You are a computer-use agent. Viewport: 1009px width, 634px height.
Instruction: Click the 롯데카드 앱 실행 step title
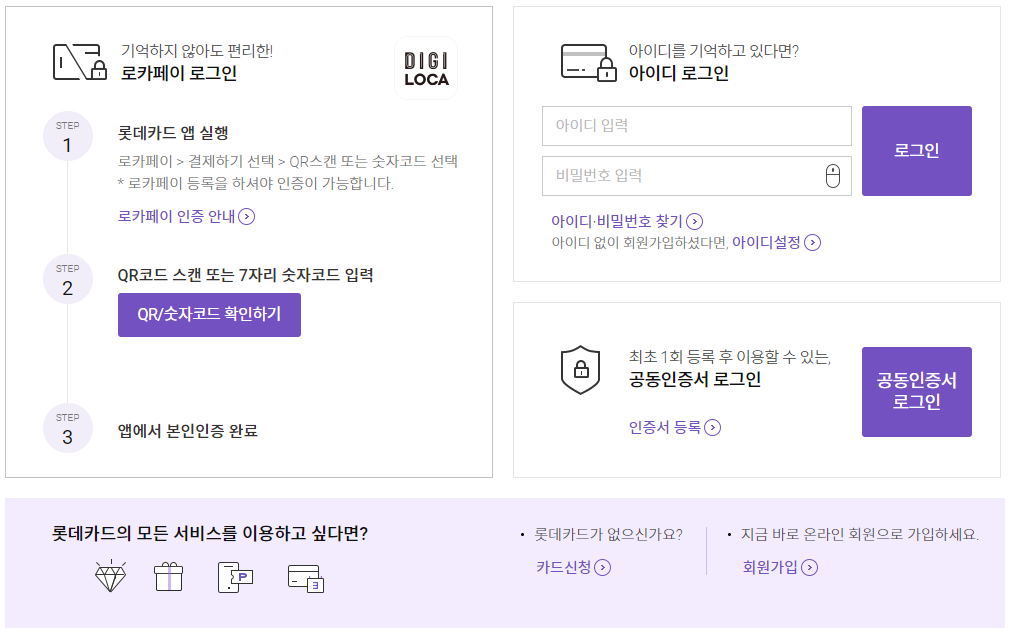173,133
